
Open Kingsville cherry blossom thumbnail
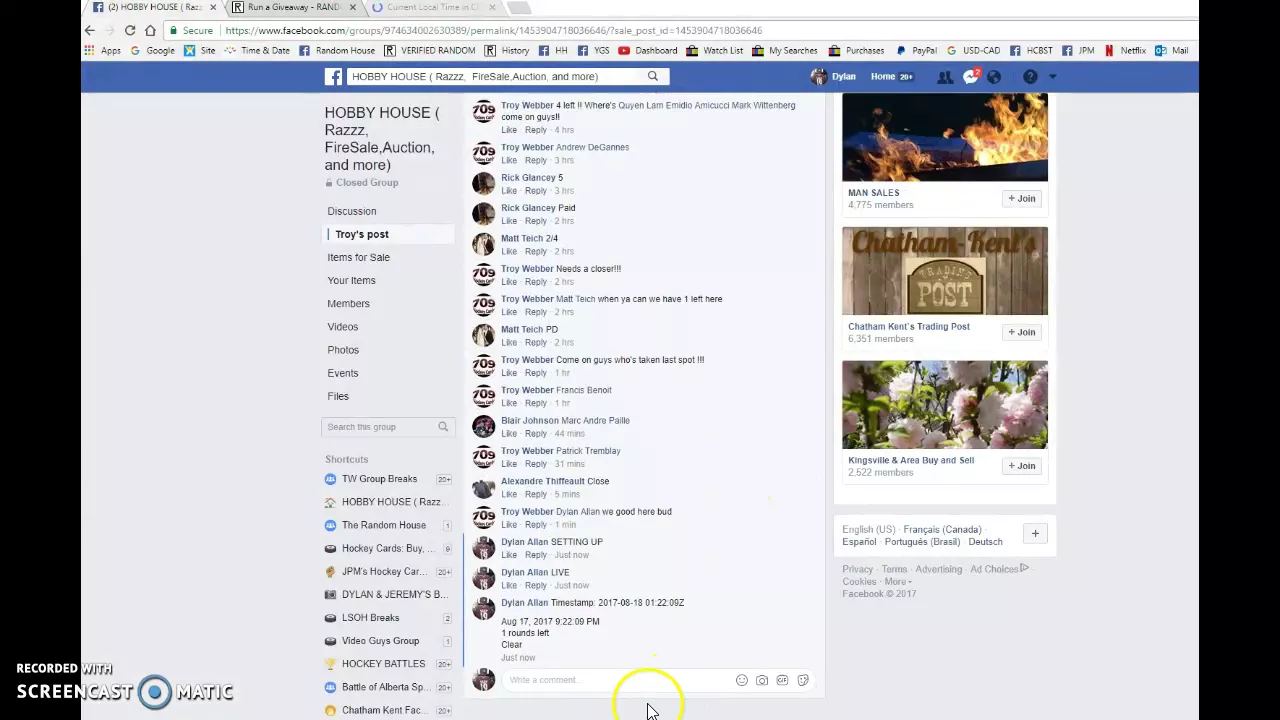(945, 405)
